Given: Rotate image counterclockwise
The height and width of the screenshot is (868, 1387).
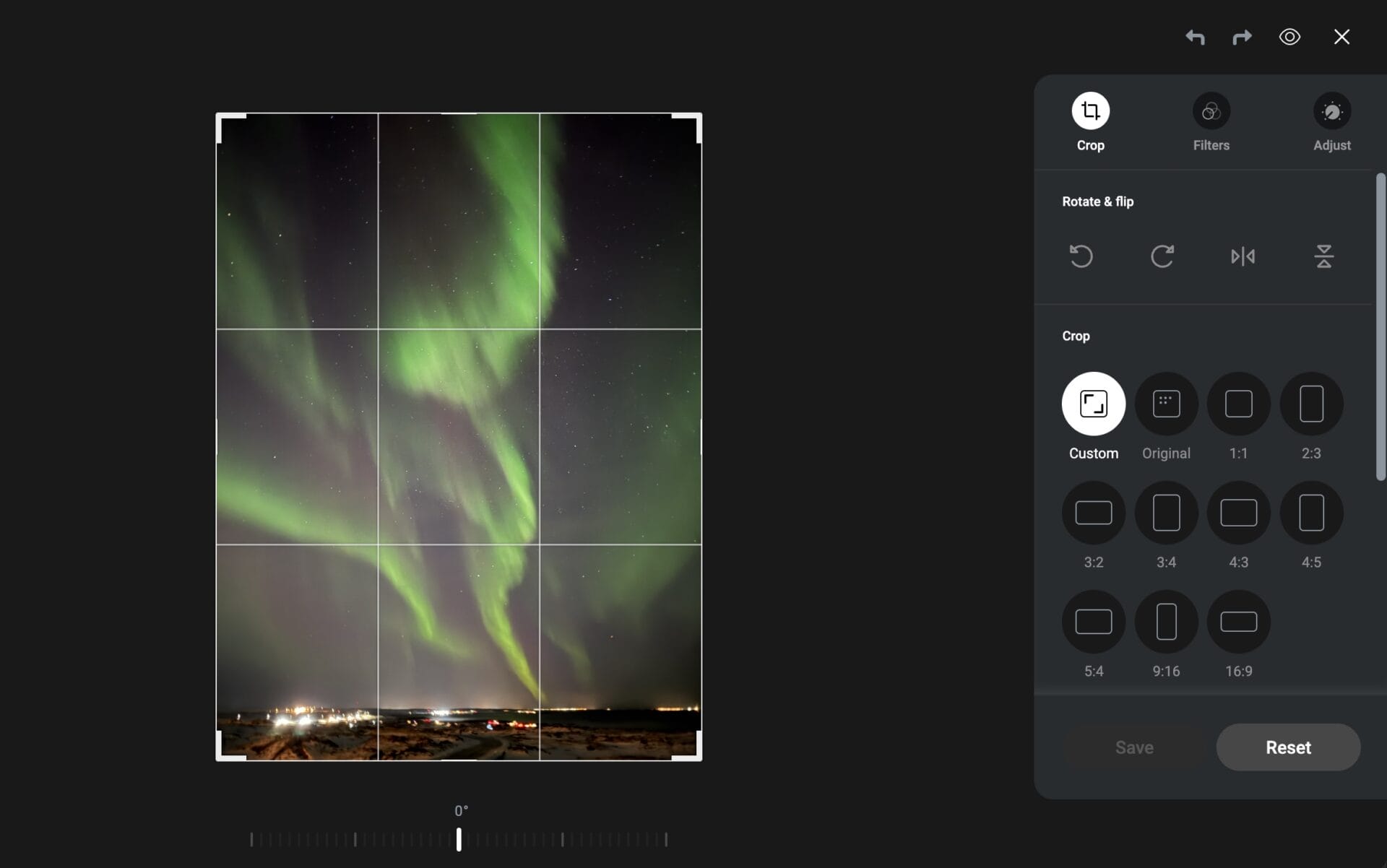Looking at the screenshot, I should click(1081, 256).
